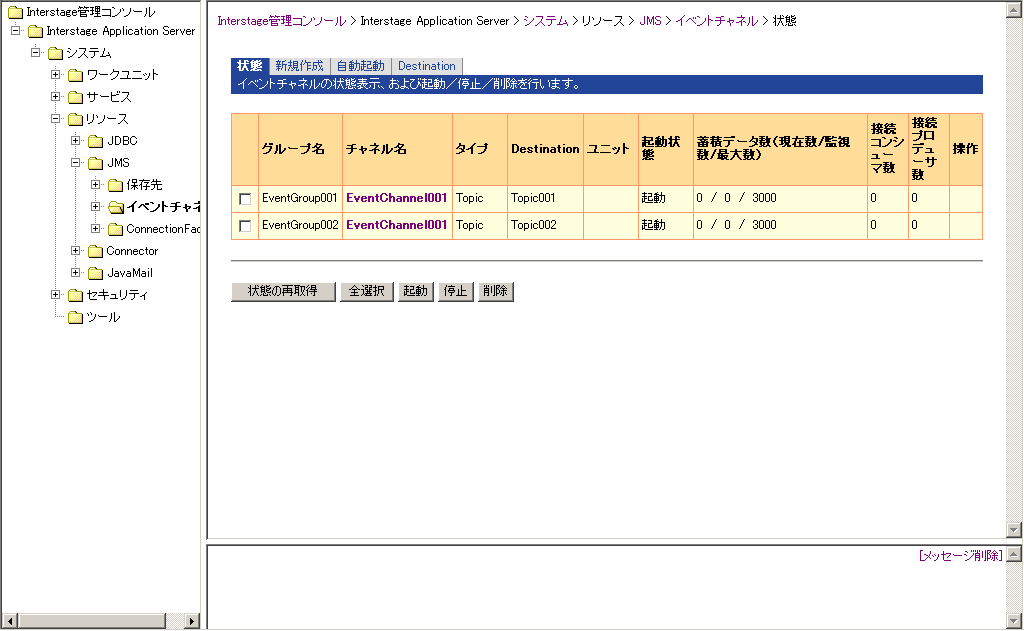1024x631 pixels.
Task: Expand the サービス tree node
Action: coord(56,97)
